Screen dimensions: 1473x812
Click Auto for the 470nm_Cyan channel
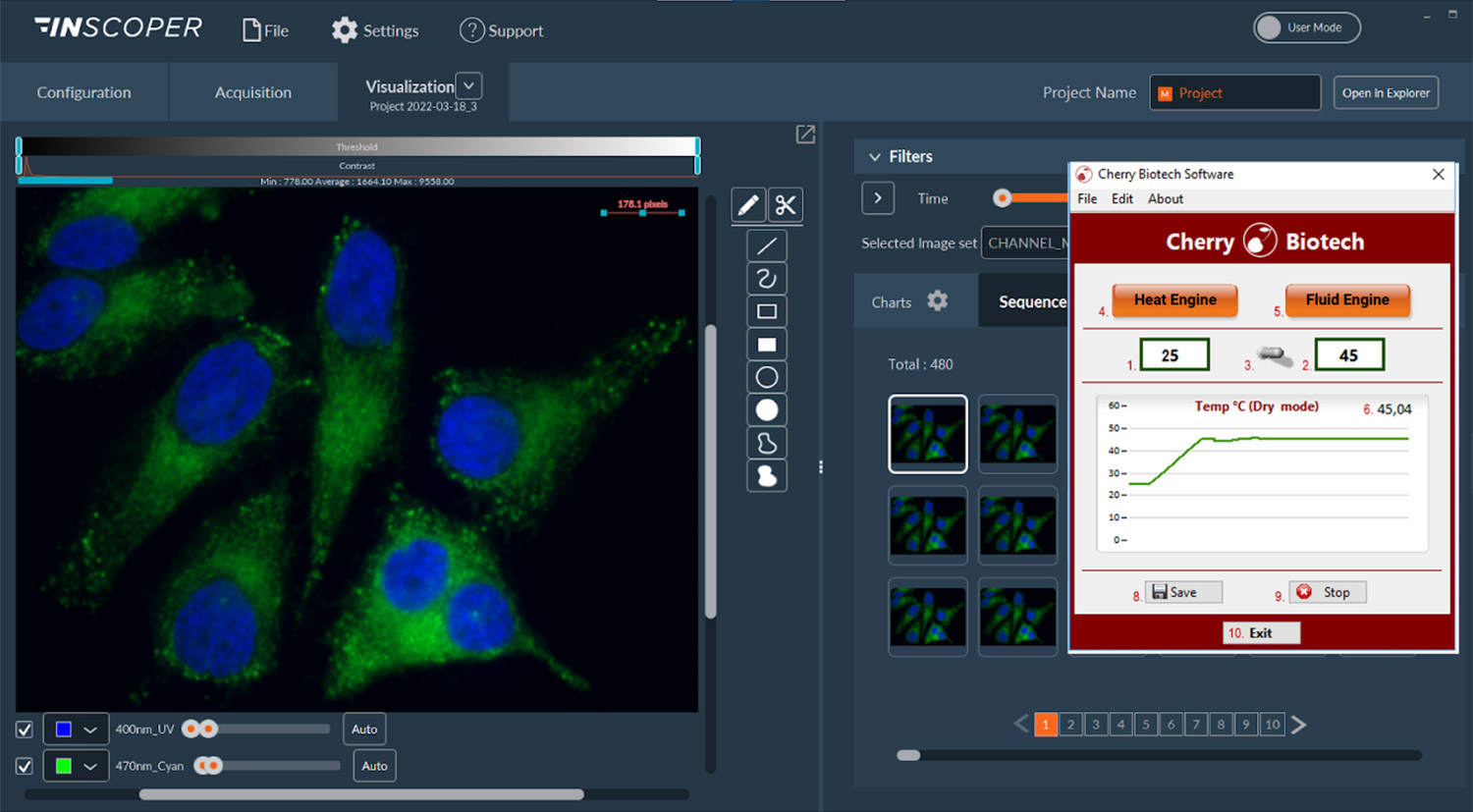tap(374, 766)
